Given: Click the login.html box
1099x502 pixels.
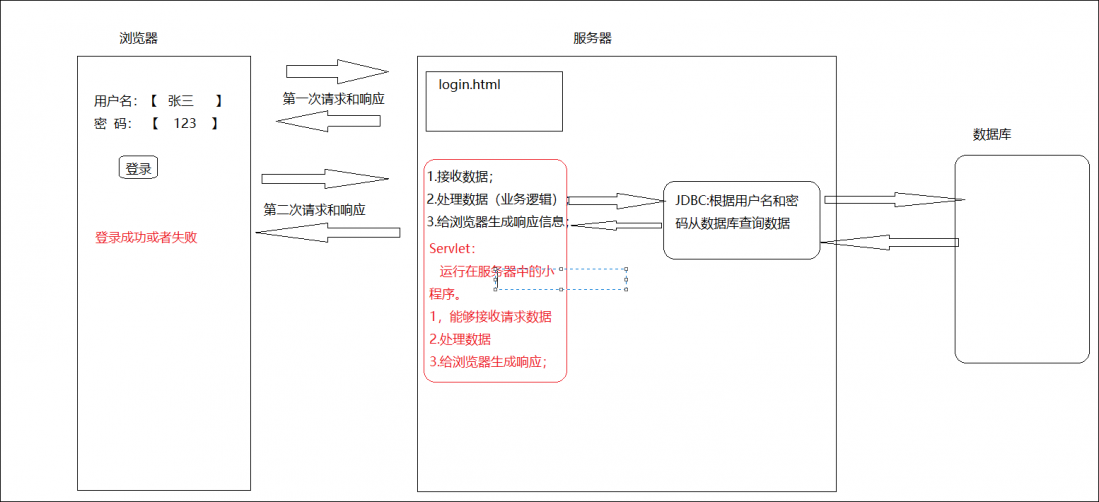Looking at the screenshot, I should point(494,101).
